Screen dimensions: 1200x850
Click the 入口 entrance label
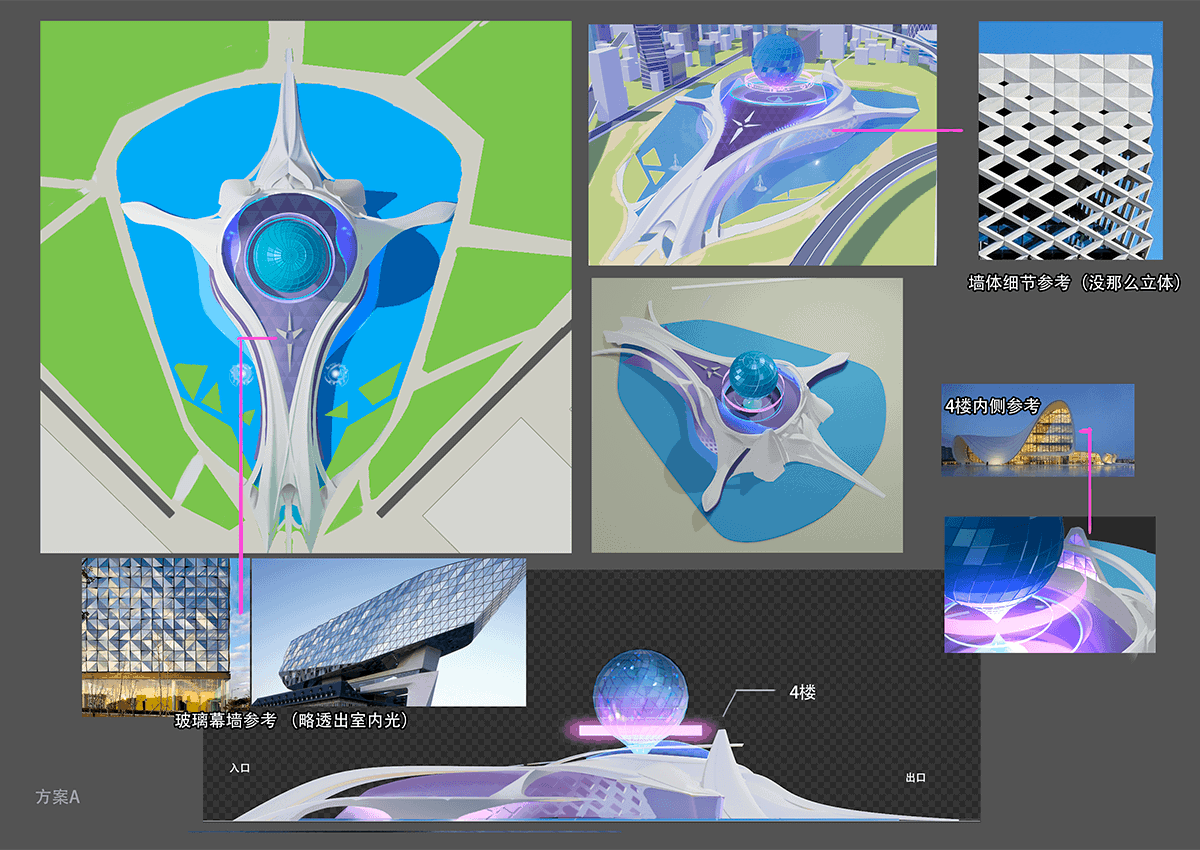239,768
